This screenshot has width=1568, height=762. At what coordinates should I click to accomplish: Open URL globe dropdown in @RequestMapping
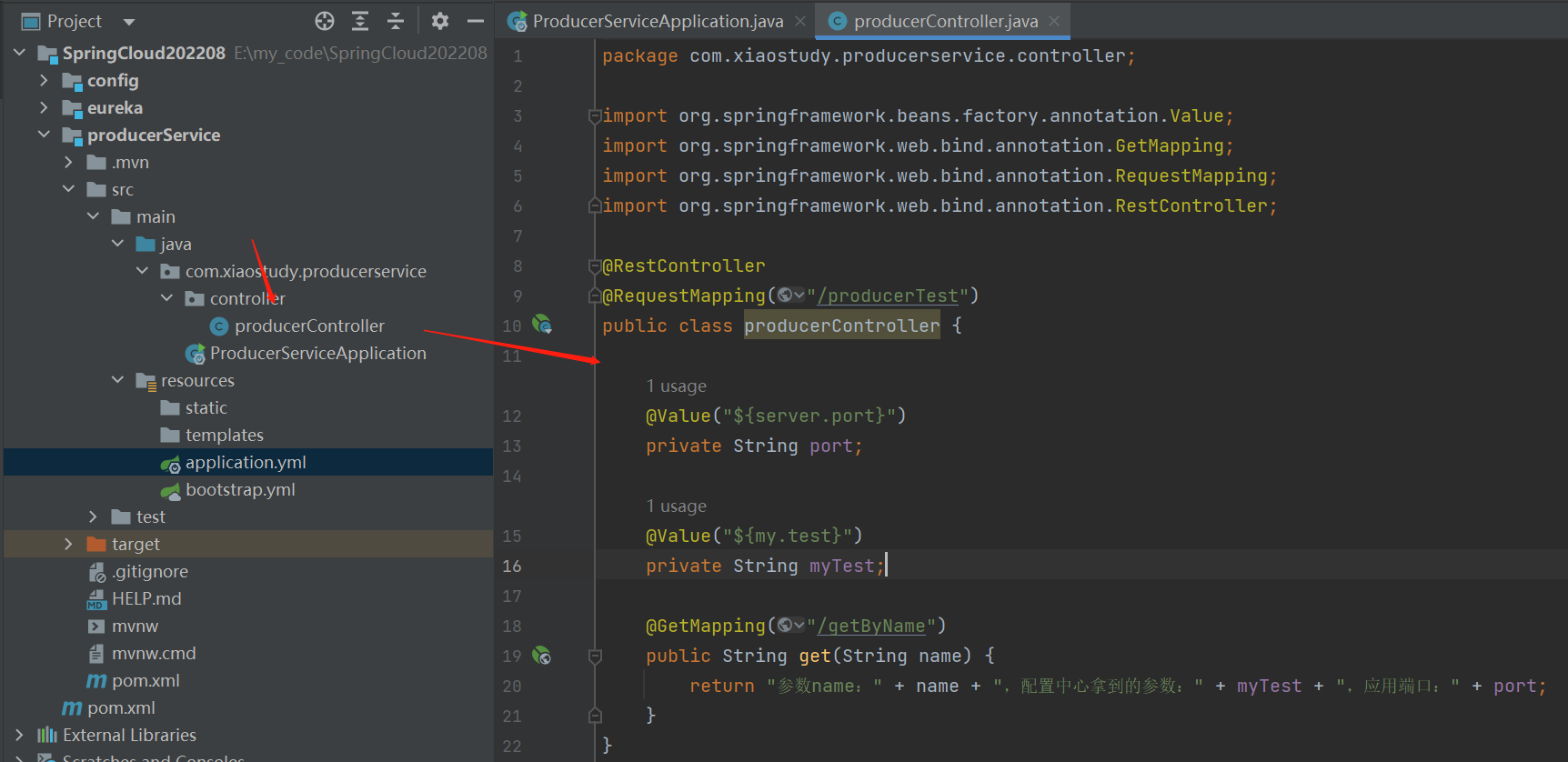click(790, 296)
